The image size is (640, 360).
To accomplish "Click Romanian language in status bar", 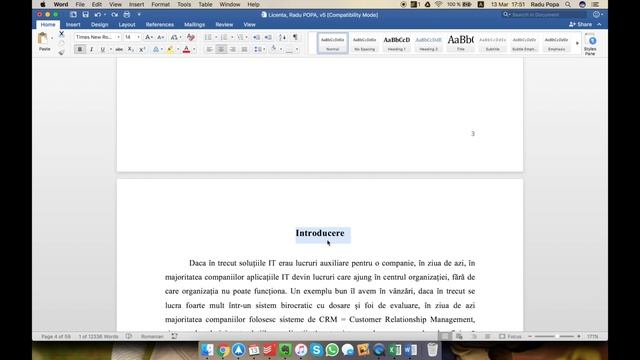I will click(152, 336).
